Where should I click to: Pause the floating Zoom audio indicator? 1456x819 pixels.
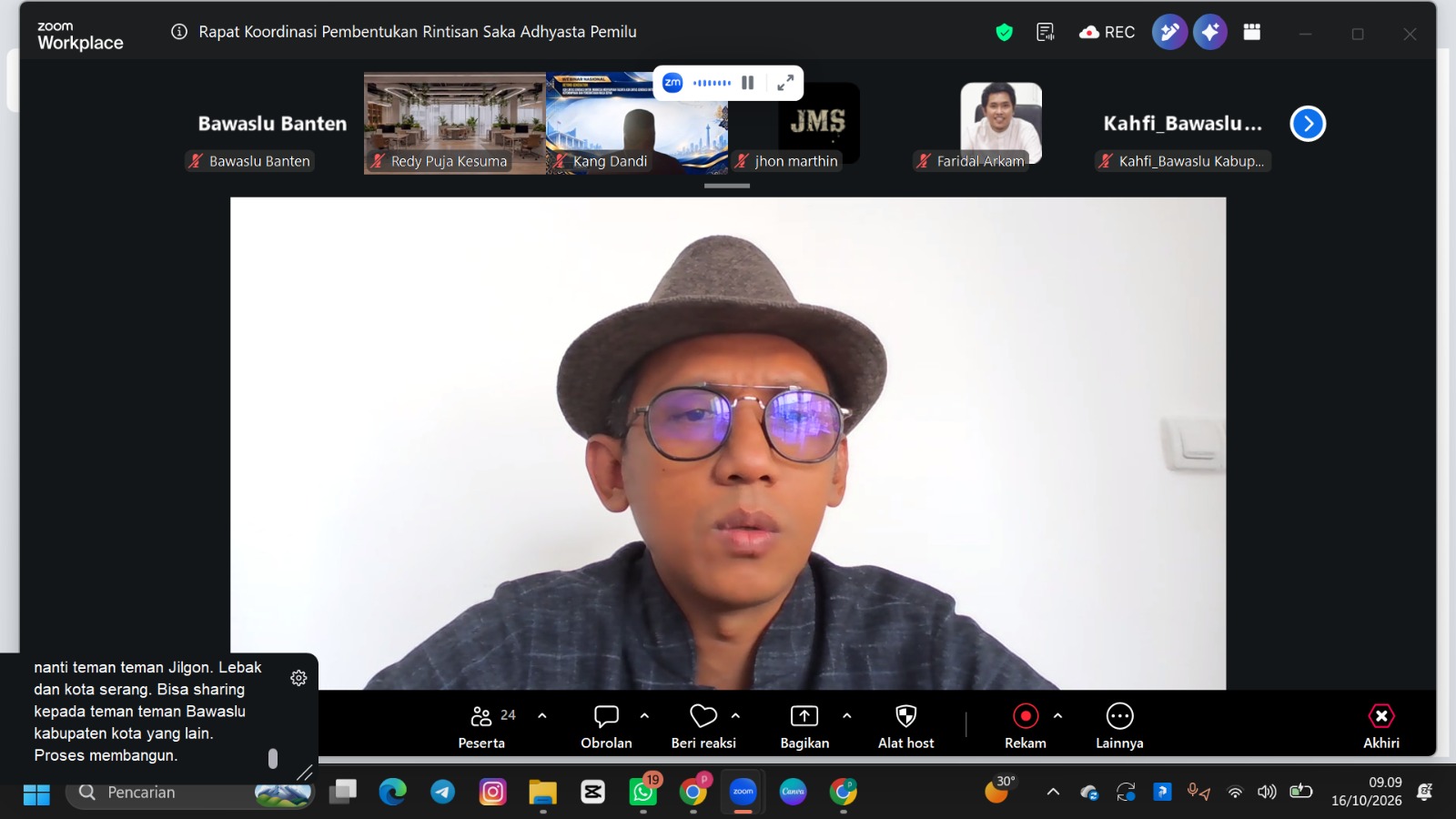point(747,83)
